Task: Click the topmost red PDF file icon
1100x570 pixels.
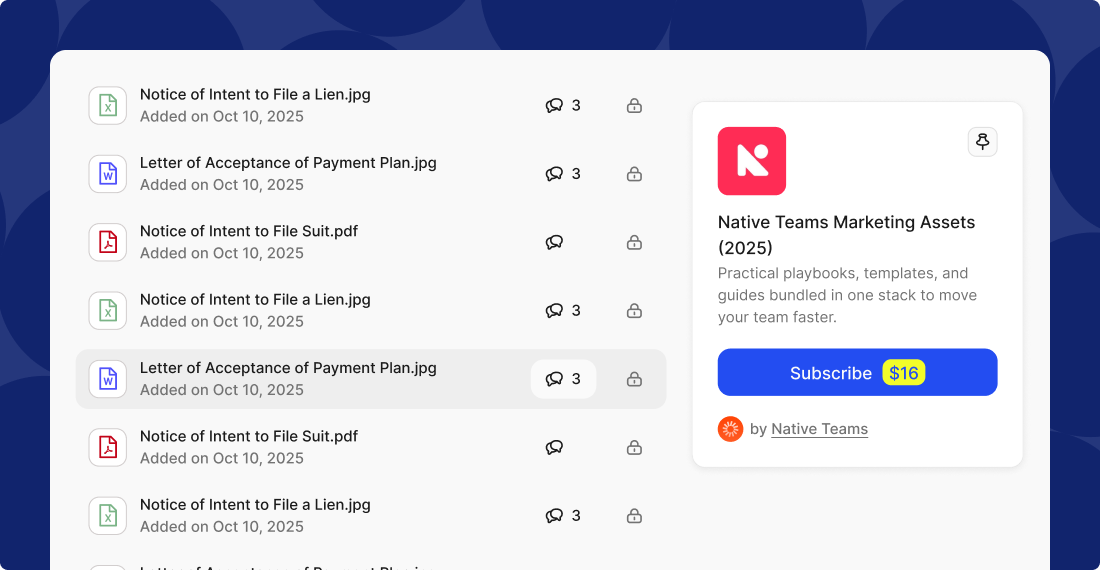Action: click(108, 242)
